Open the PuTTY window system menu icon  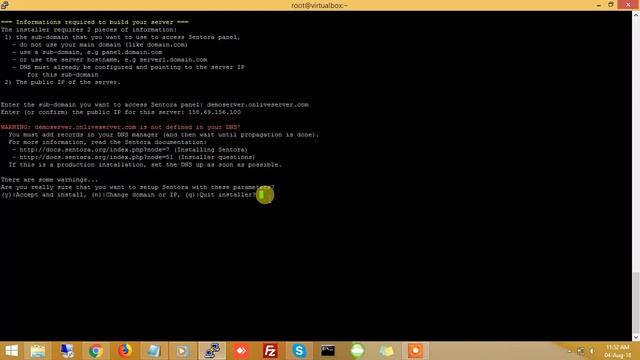[x=4, y=5]
